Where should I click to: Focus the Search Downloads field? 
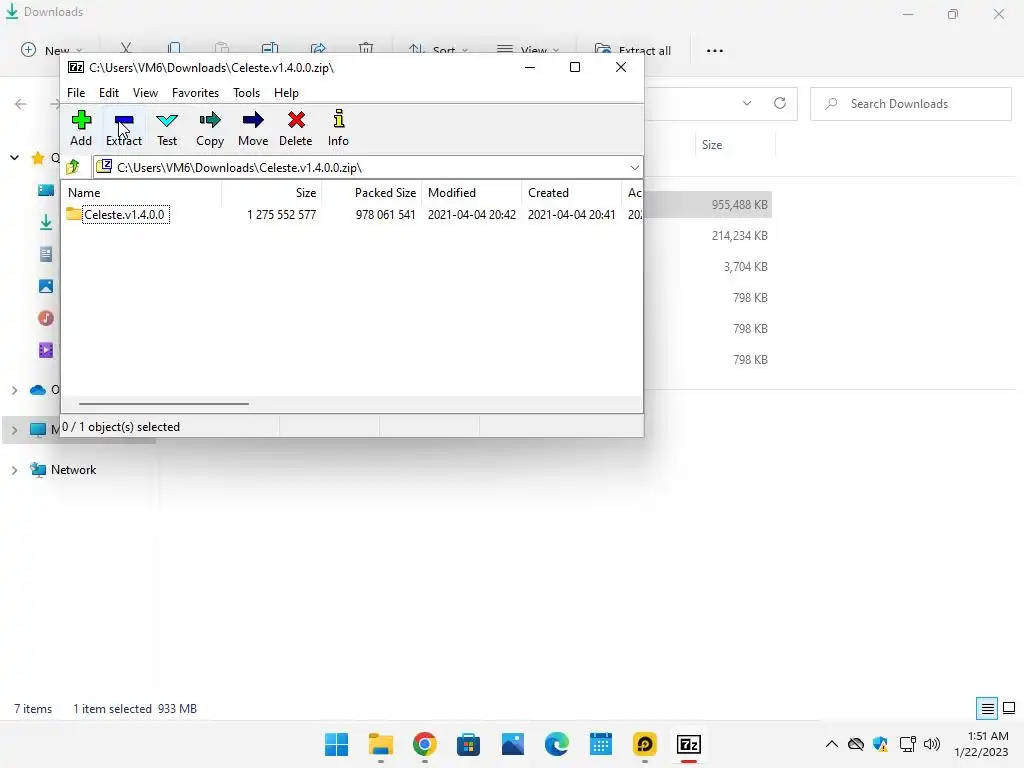pyautogui.click(x=910, y=104)
